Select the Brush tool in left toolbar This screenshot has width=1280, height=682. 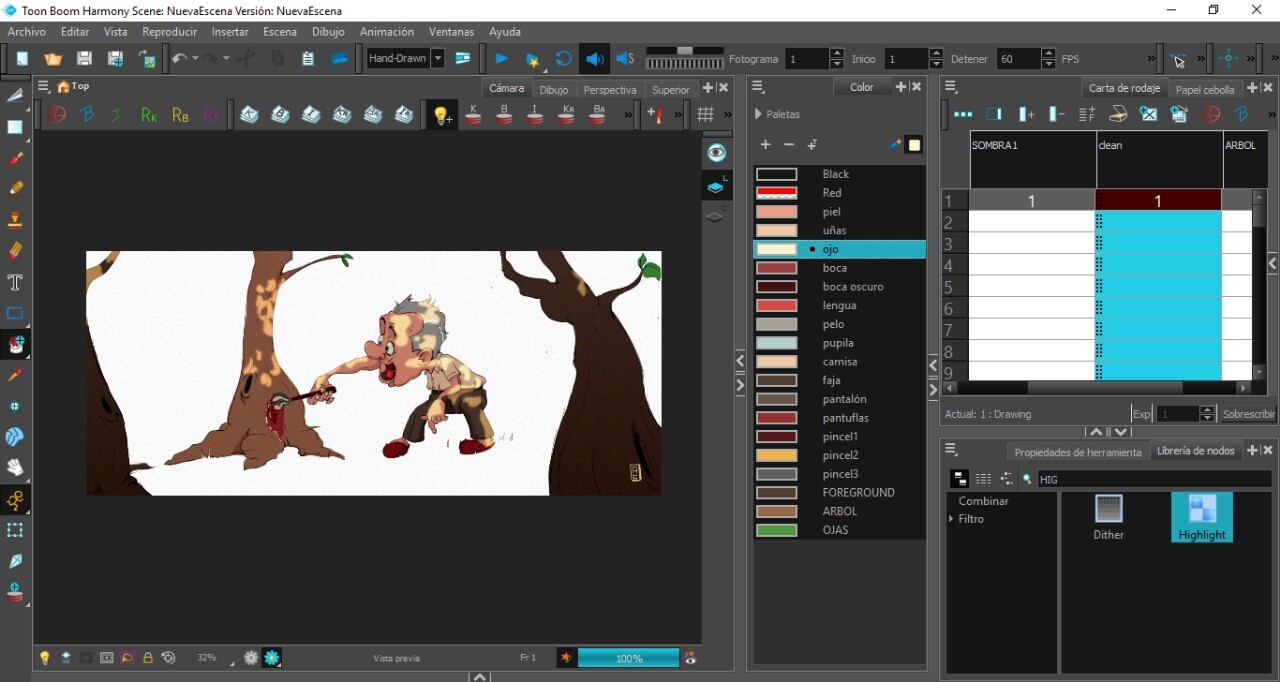pos(15,158)
